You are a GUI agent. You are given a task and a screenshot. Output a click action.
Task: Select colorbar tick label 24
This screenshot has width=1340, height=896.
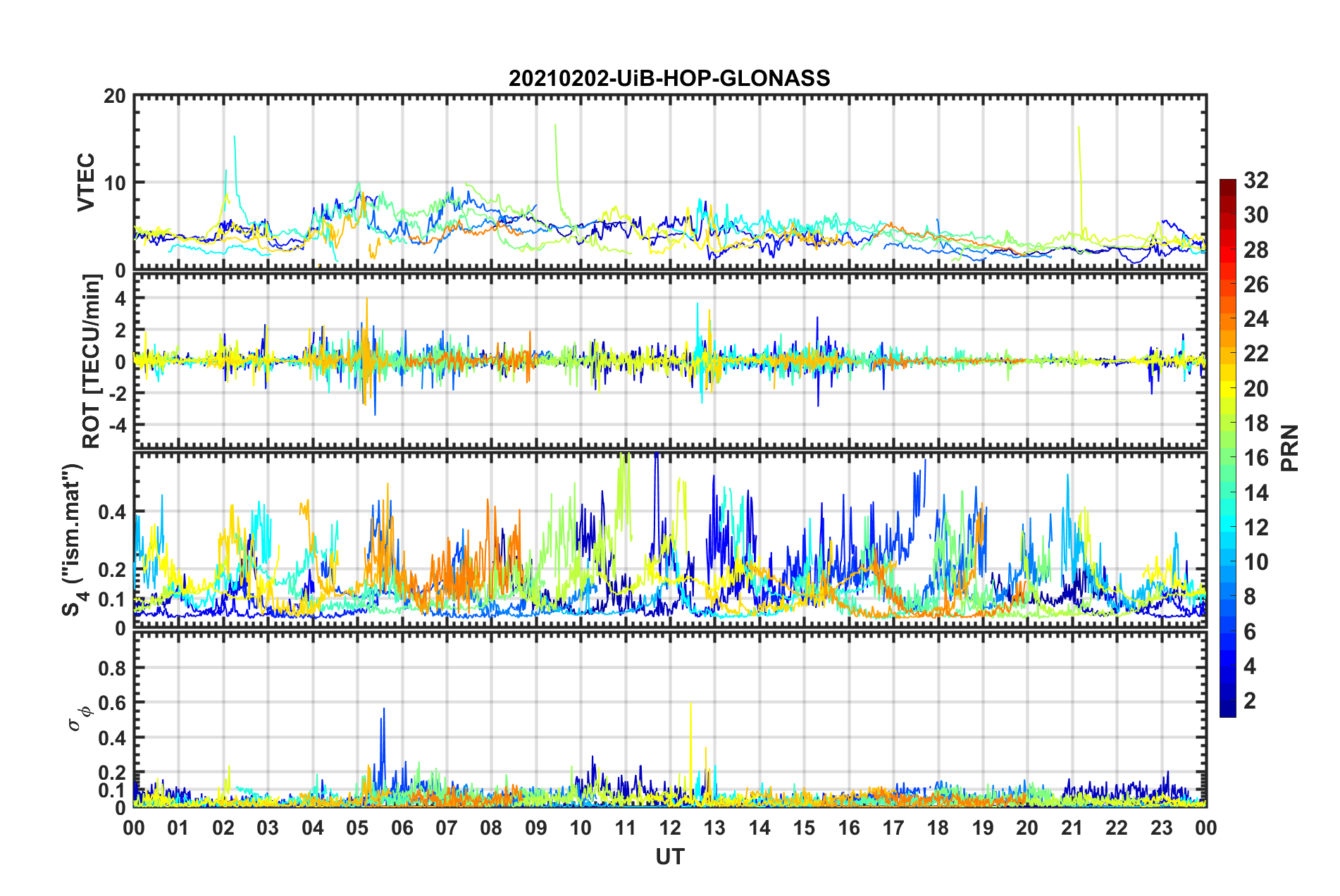click(x=1256, y=319)
